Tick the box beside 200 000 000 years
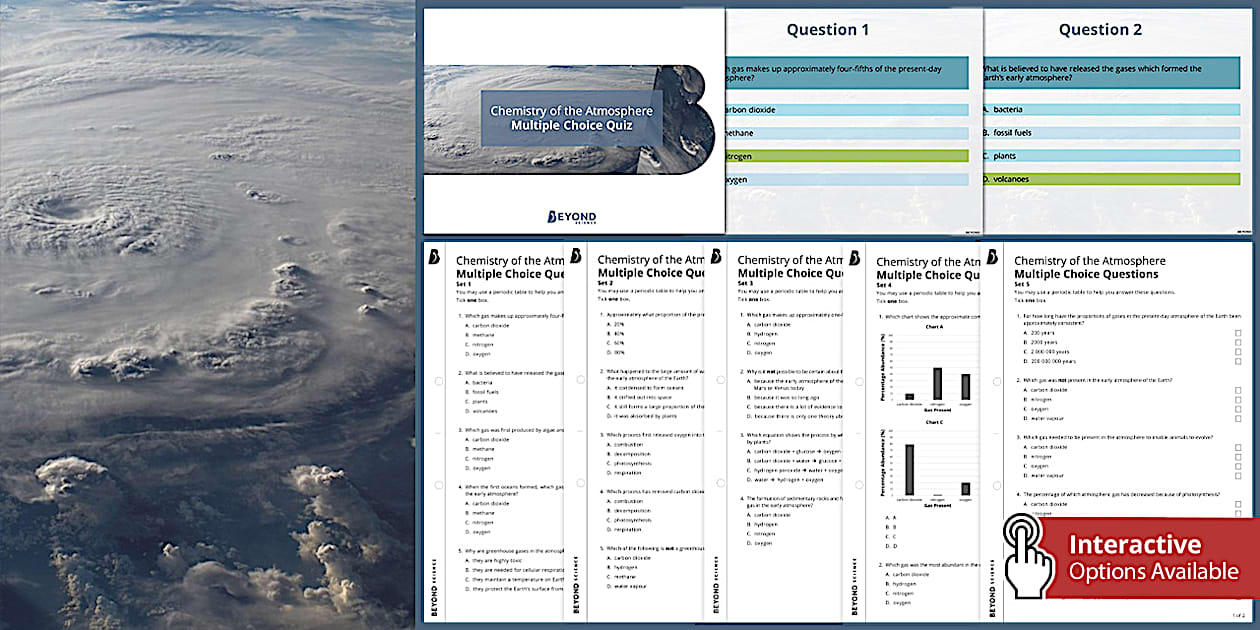1260x630 pixels. [x=1237, y=361]
